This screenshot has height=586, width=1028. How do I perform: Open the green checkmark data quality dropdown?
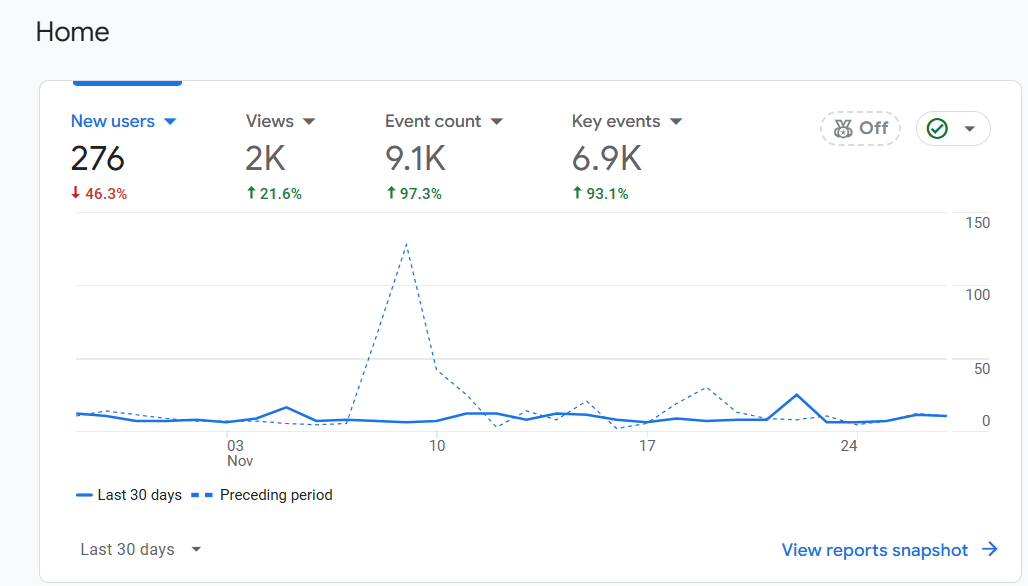tap(968, 129)
